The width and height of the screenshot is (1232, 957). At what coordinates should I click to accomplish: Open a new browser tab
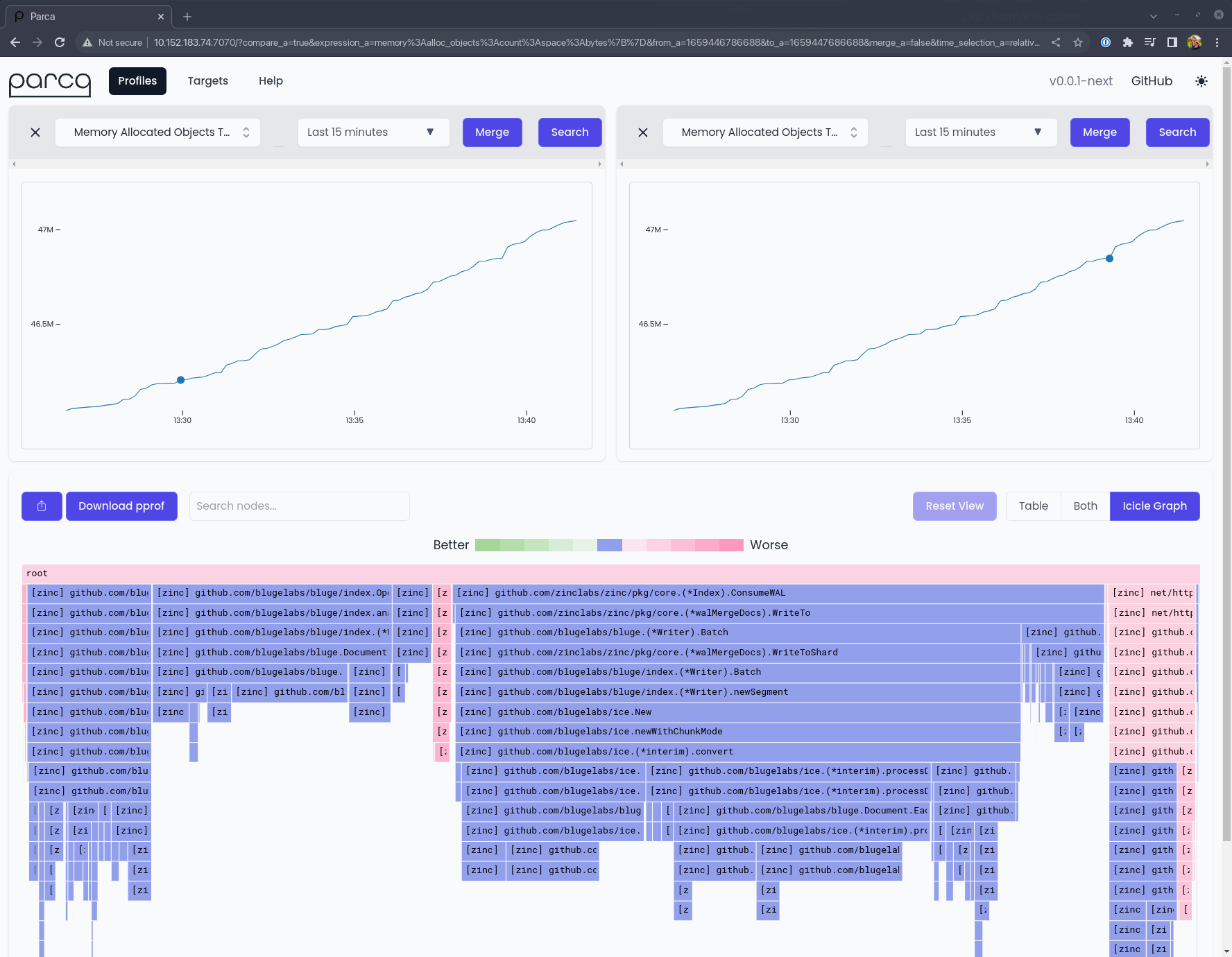187,16
